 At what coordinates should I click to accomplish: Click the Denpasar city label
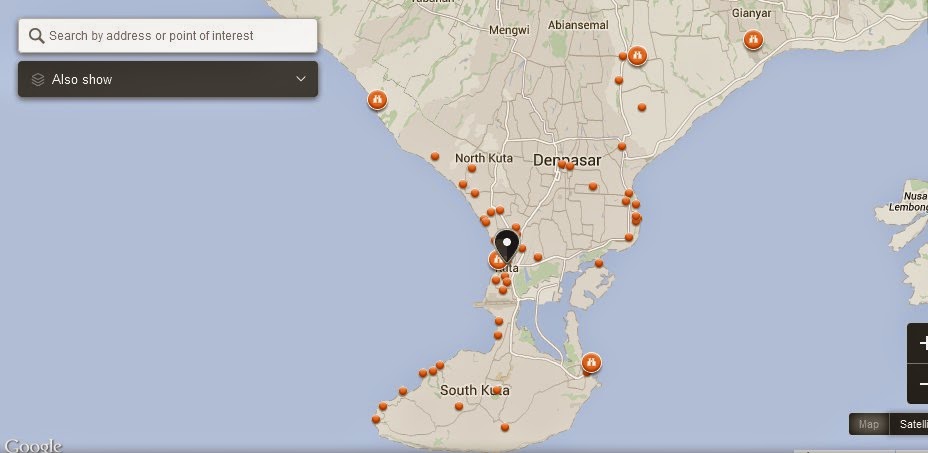[567, 160]
